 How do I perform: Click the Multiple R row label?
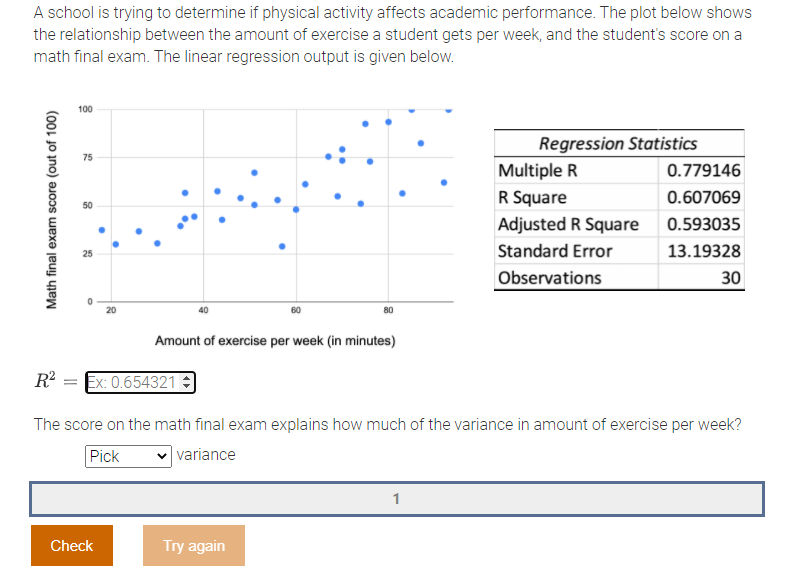537,170
